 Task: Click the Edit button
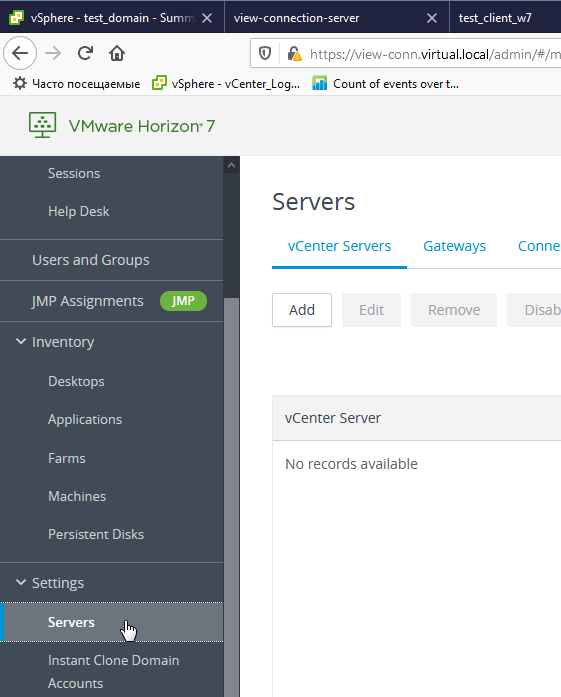coord(371,310)
